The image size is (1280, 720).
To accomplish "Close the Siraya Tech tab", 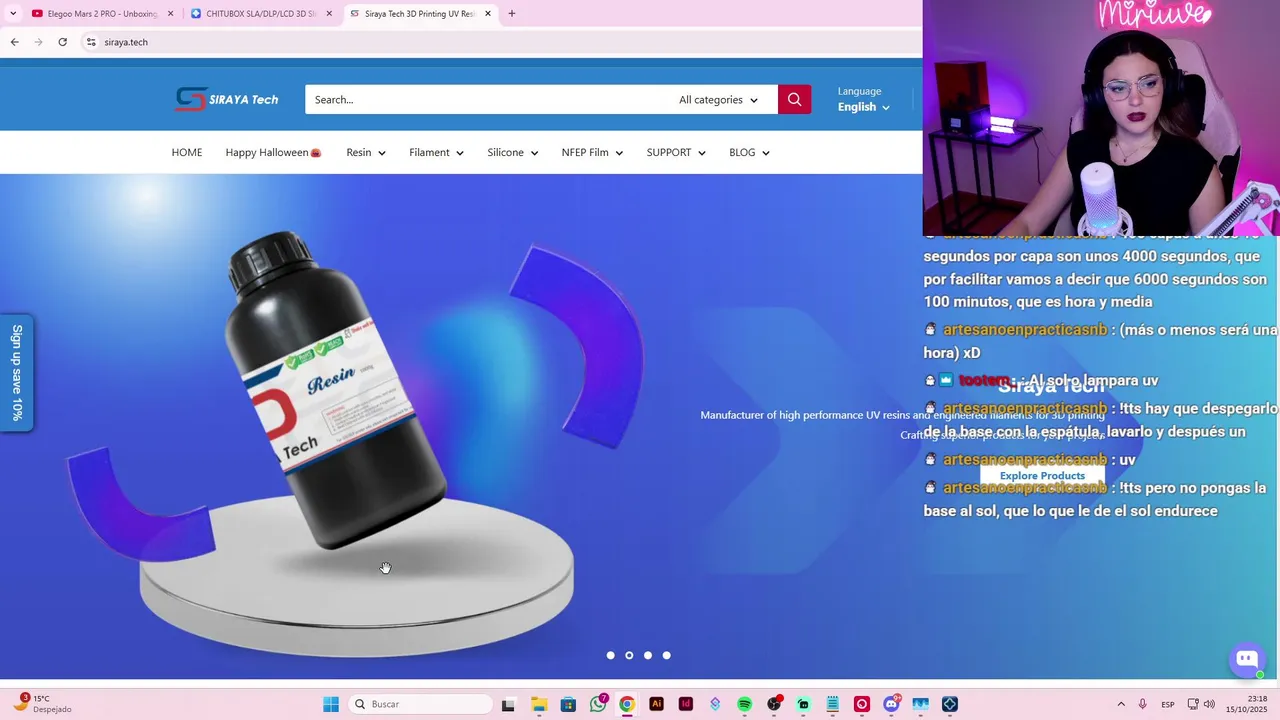I will tap(488, 14).
